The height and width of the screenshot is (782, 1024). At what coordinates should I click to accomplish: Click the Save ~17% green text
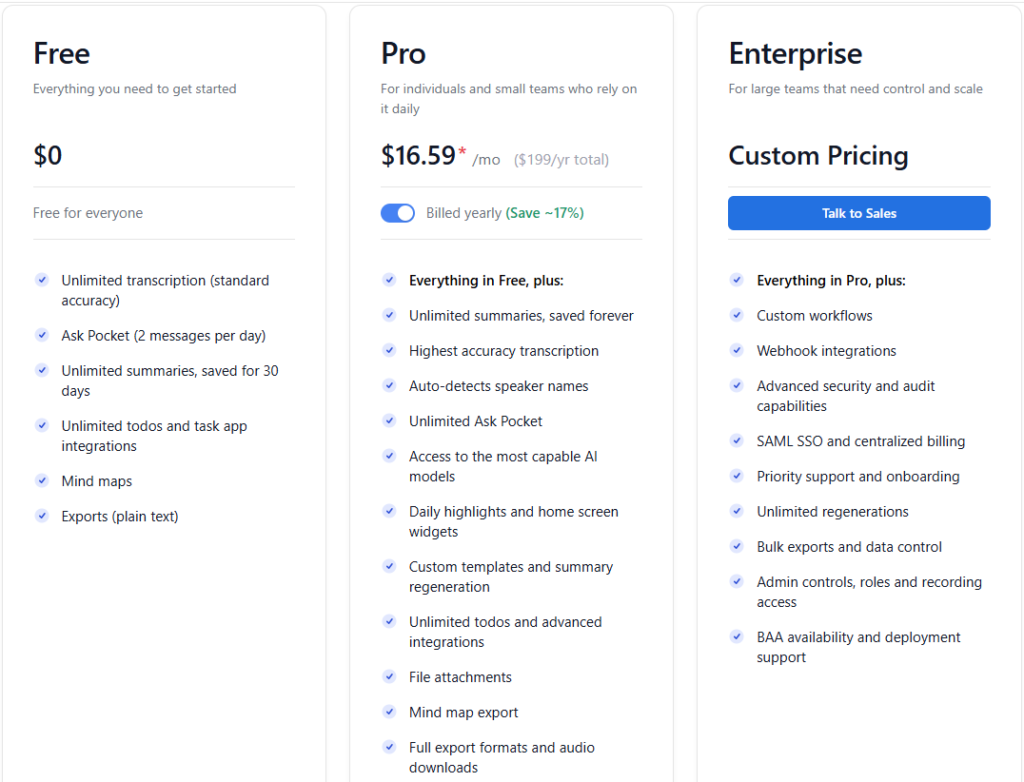[x=545, y=213]
